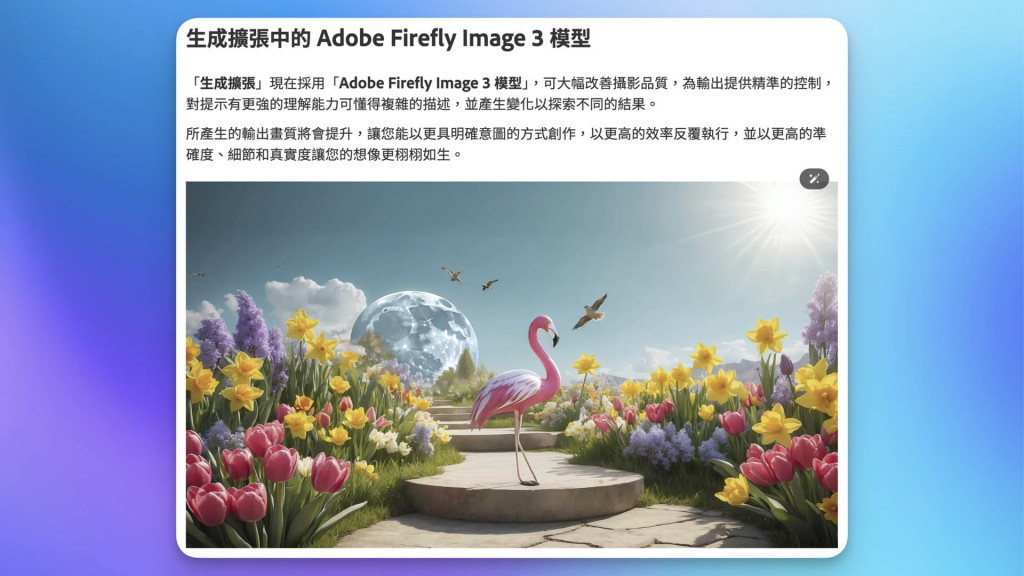Click the second paragraph starting 所產生的輸出畫質
1024x576 pixels.
click(506, 144)
